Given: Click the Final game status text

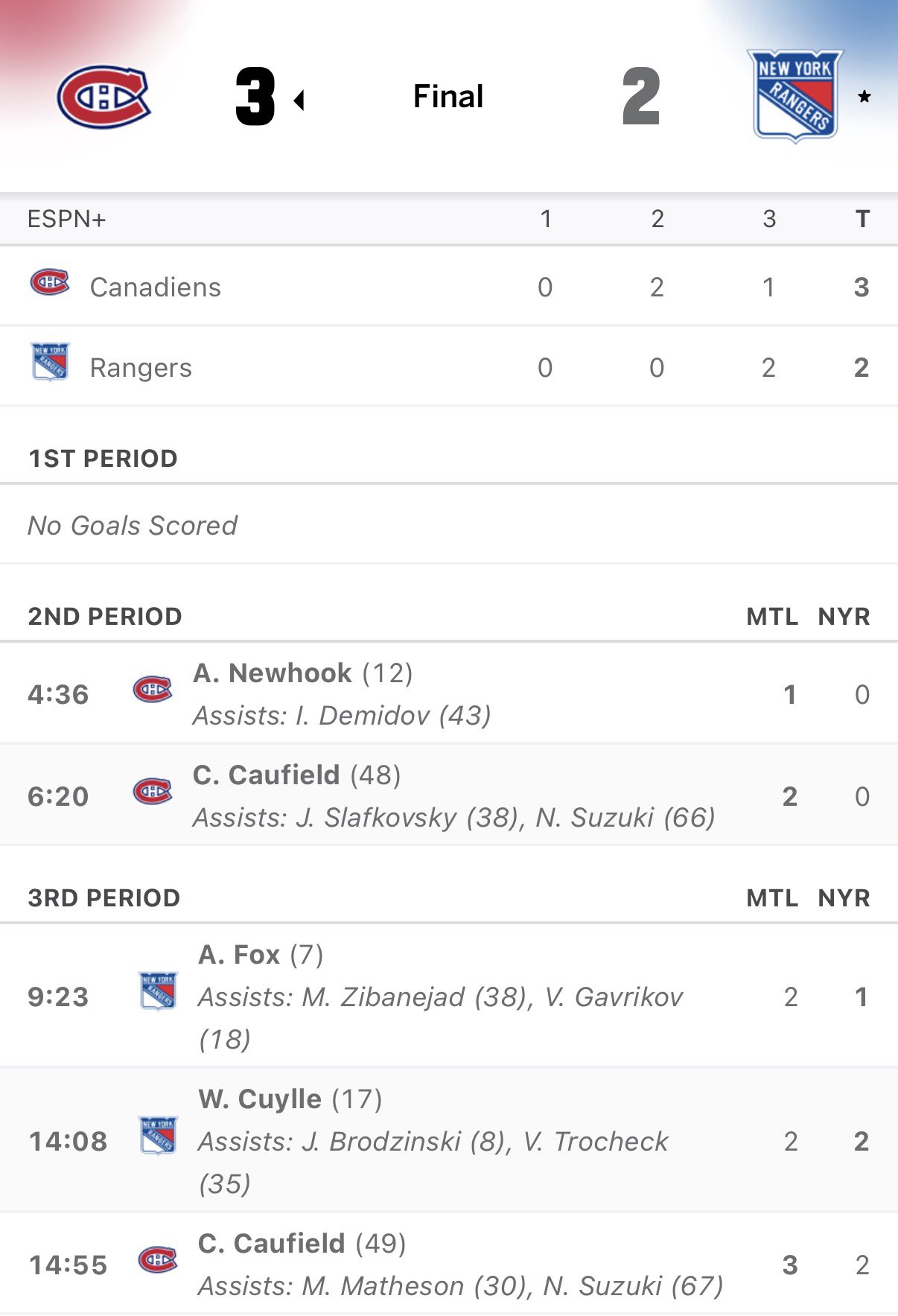Looking at the screenshot, I should (448, 97).
